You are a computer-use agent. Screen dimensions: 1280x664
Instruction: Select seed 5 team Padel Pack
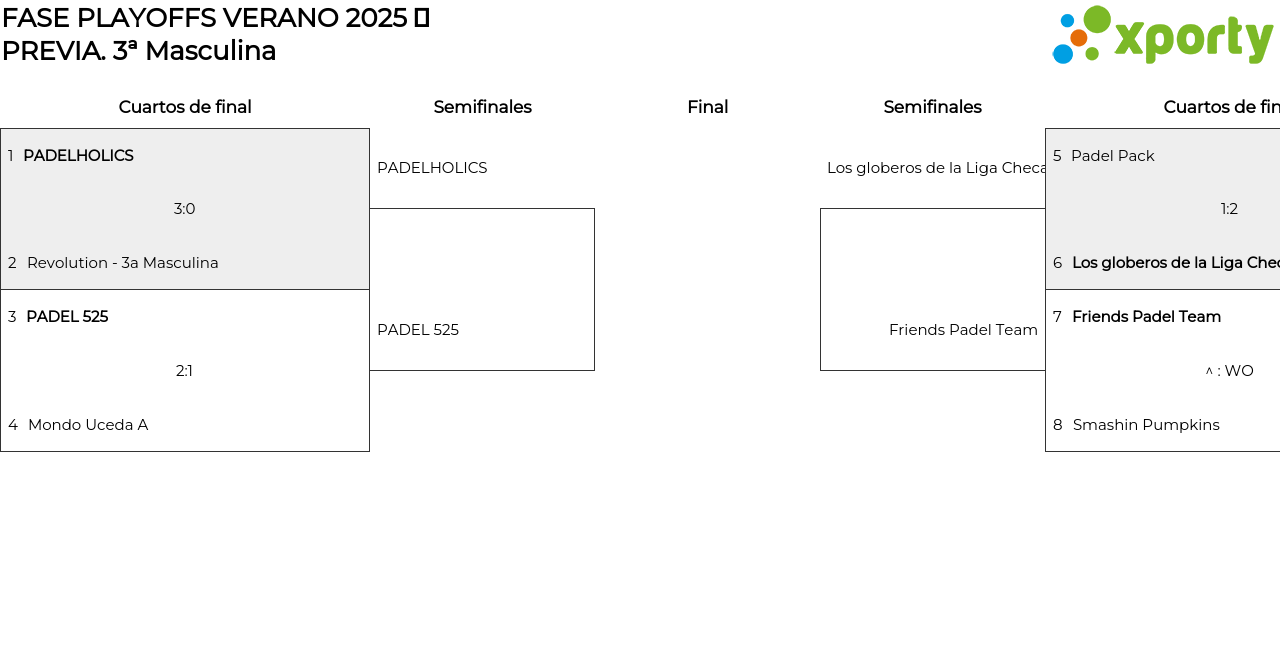1112,156
